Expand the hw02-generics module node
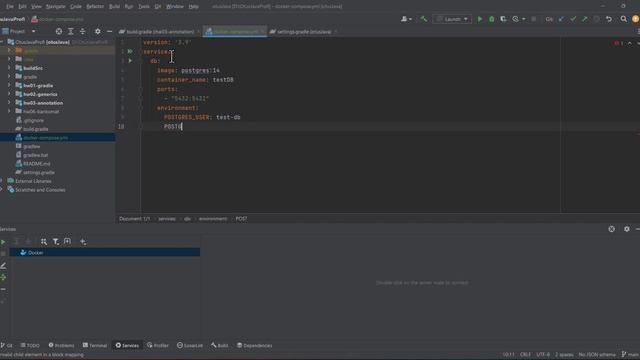 [9, 94]
